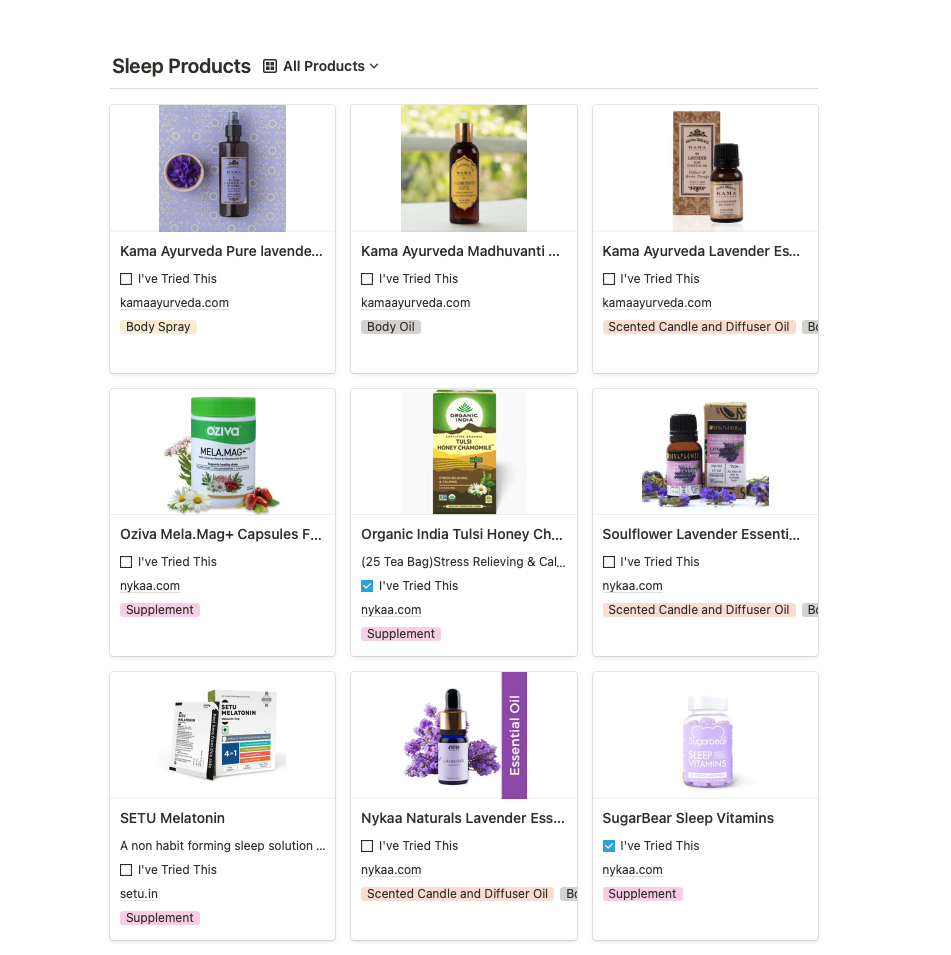
Task: Click the gallery view icon beside All Products
Action: tap(269, 66)
